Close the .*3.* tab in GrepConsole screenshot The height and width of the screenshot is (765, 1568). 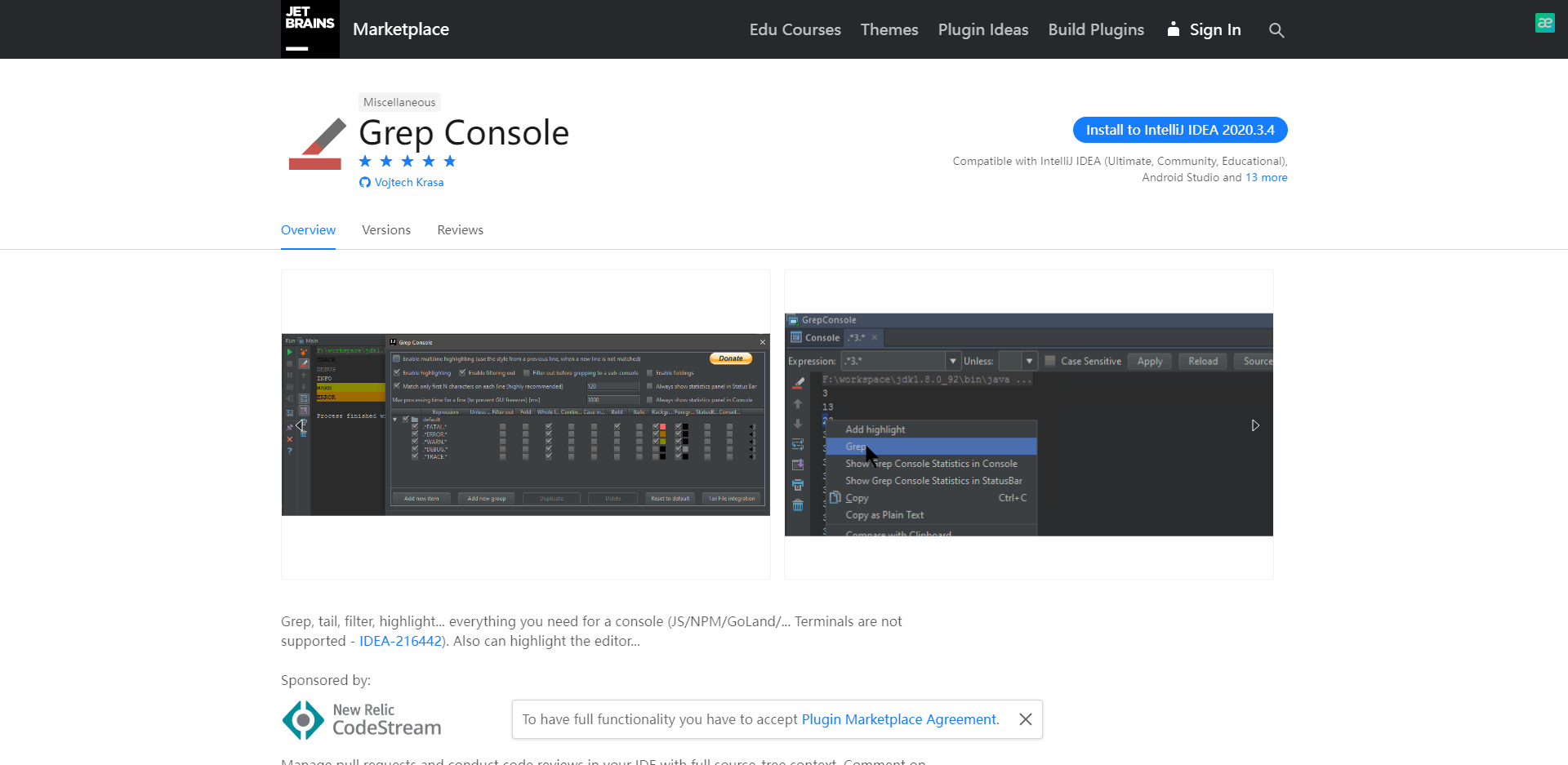tap(875, 337)
